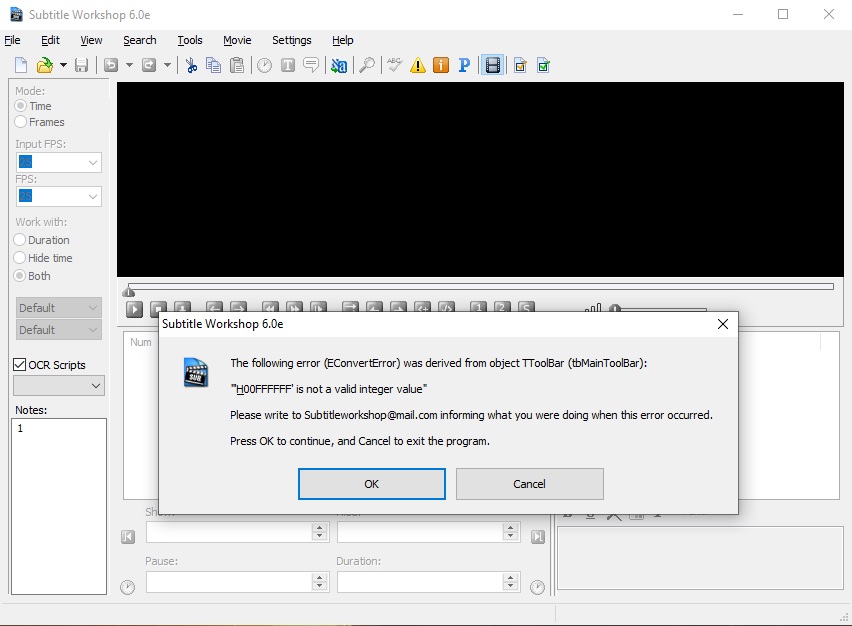This screenshot has height=626, width=852.
Task: Open the Search menu
Action: tap(140, 40)
